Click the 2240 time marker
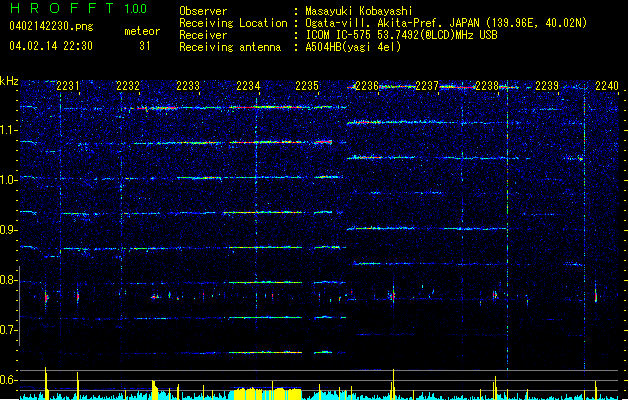 coord(607,86)
